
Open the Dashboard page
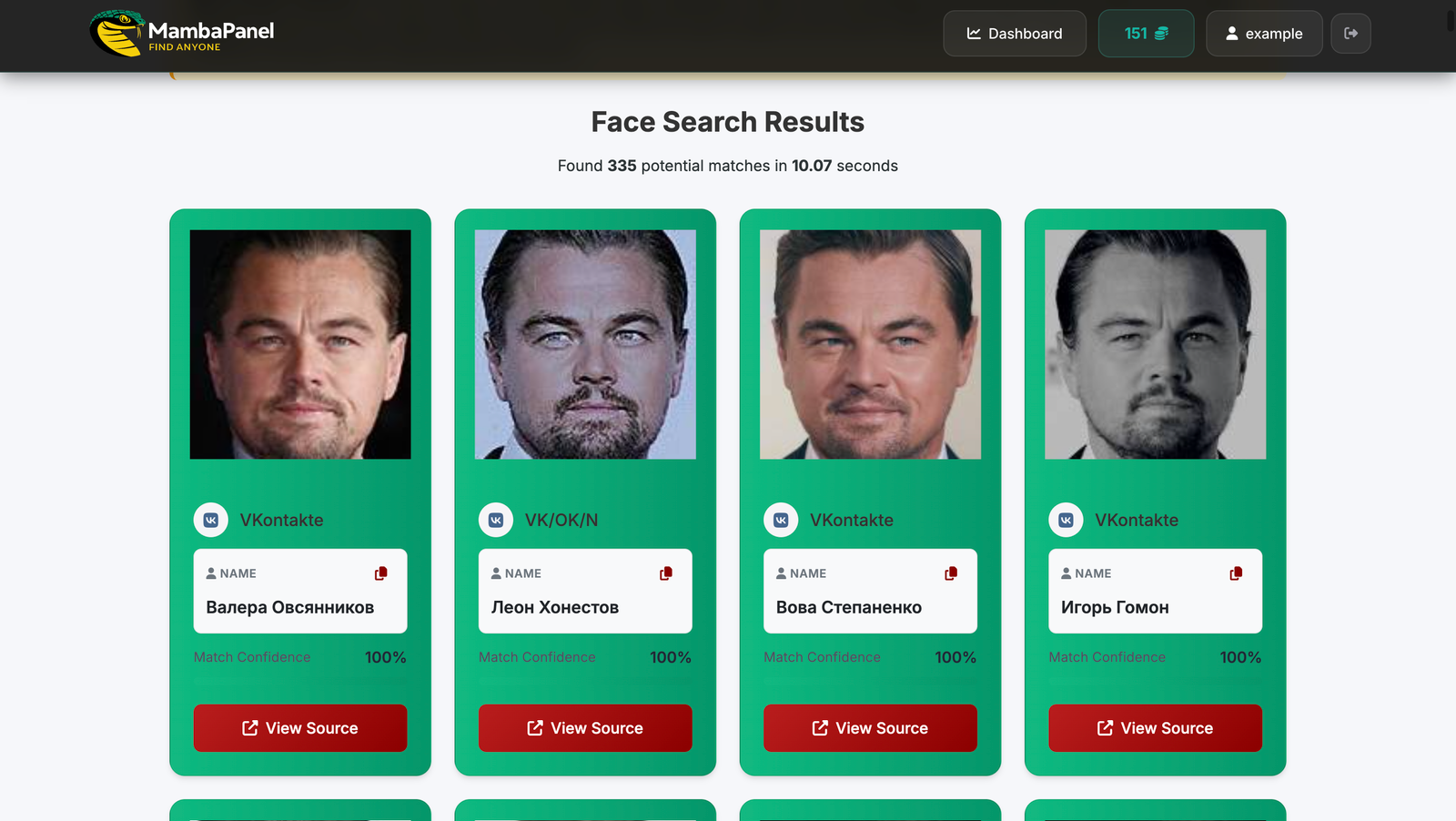pyautogui.click(x=1014, y=34)
